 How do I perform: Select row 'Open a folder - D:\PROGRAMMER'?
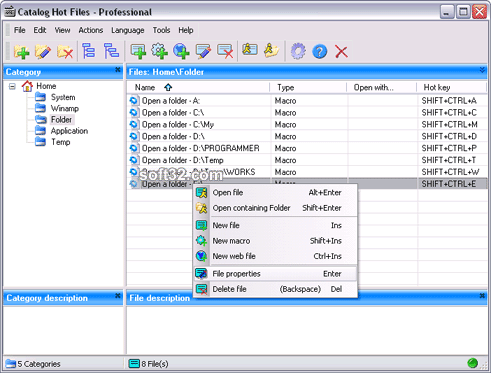(307, 148)
